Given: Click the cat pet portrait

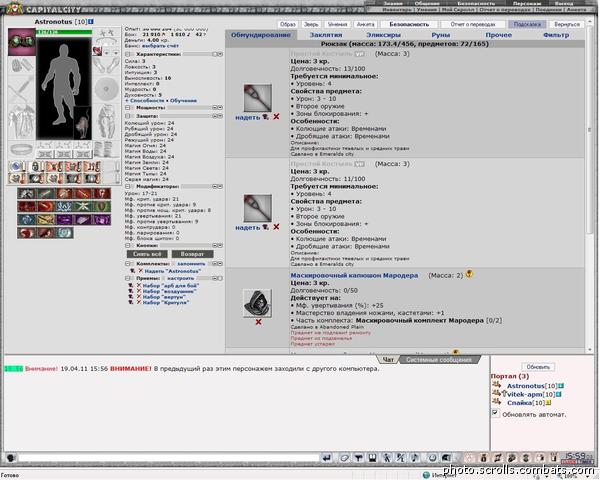Looking at the screenshot, I should coord(82,123).
